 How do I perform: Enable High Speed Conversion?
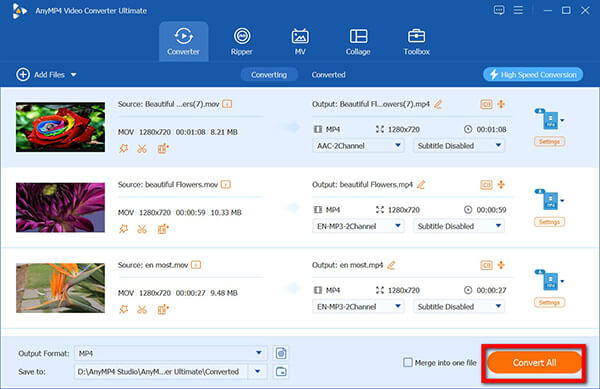click(x=533, y=75)
